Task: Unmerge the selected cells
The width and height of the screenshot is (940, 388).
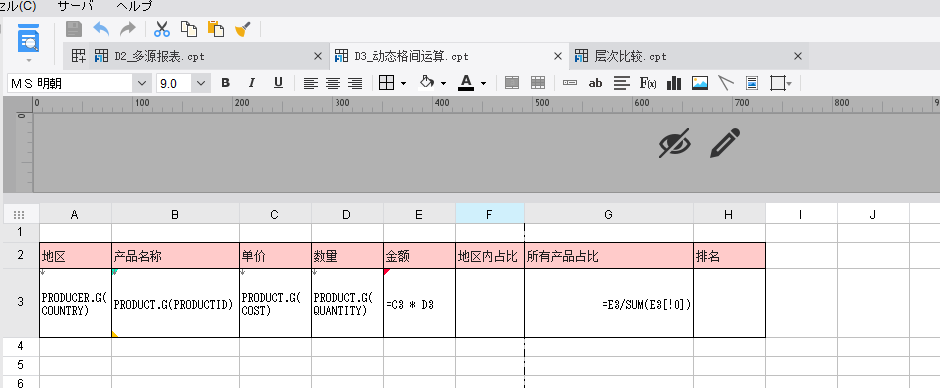Action: pyautogui.click(x=538, y=83)
